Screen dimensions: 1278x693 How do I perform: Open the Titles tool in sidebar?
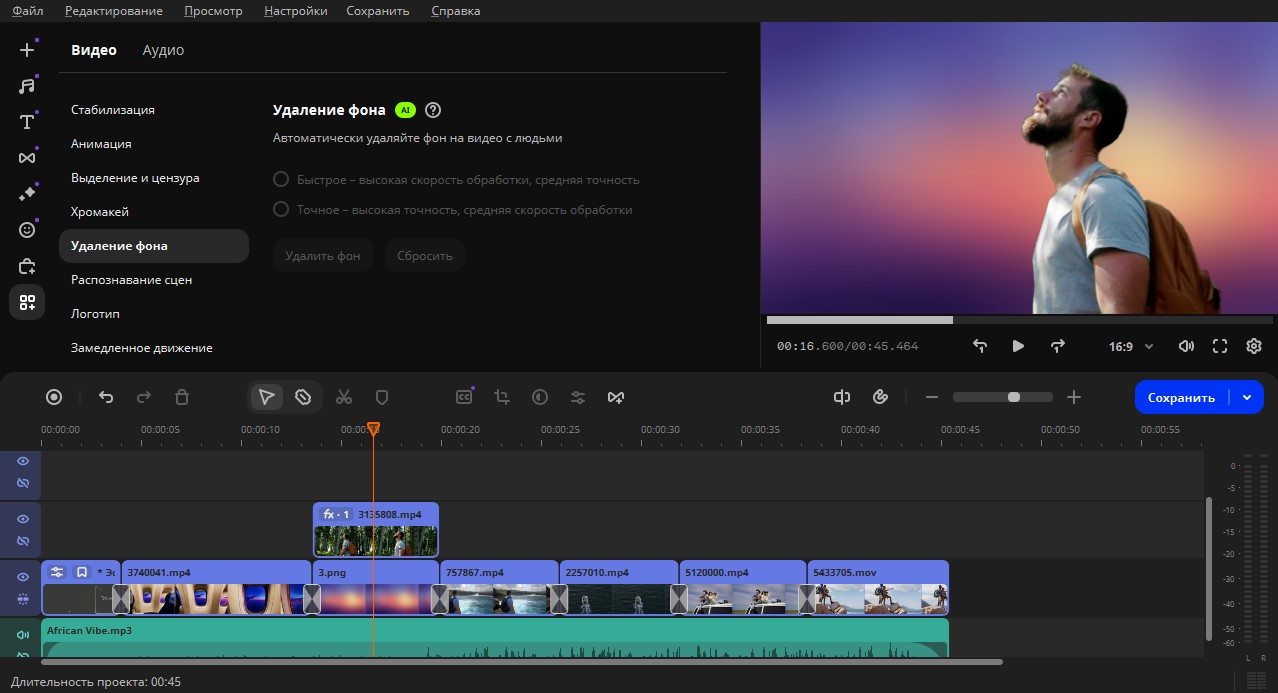click(x=27, y=122)
